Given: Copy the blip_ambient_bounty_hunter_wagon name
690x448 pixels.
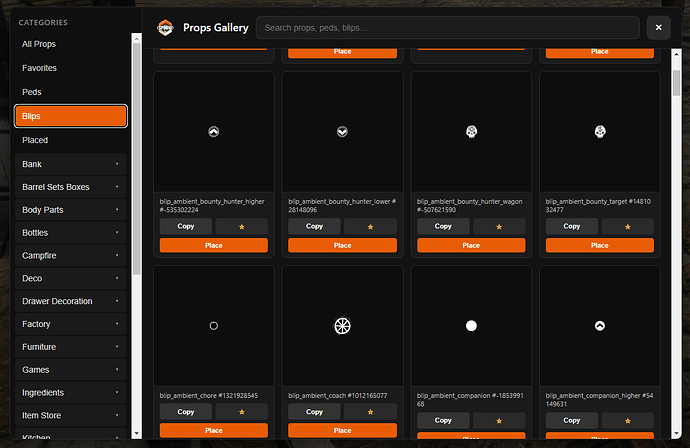Looking at the screenshot, I should [443, 226].
